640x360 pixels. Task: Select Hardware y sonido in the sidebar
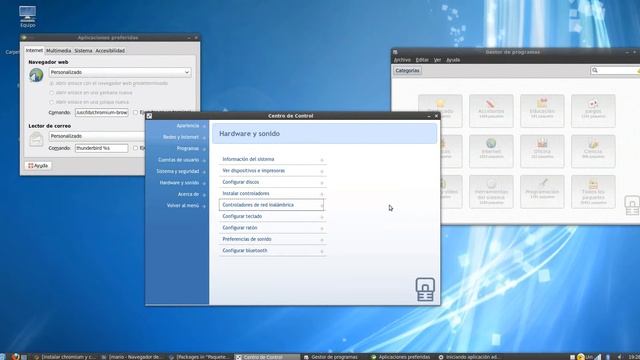(x=183, y=183)
